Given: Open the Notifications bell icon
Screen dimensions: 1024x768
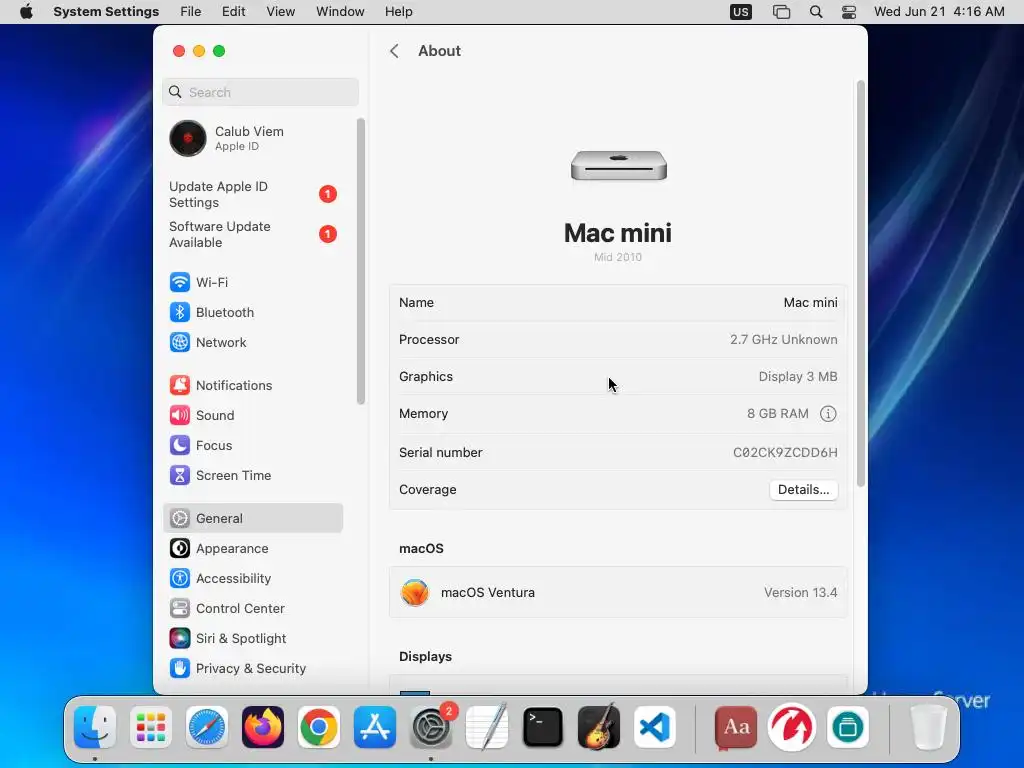Looking at the screenshot, I should (x=180, y=385).
